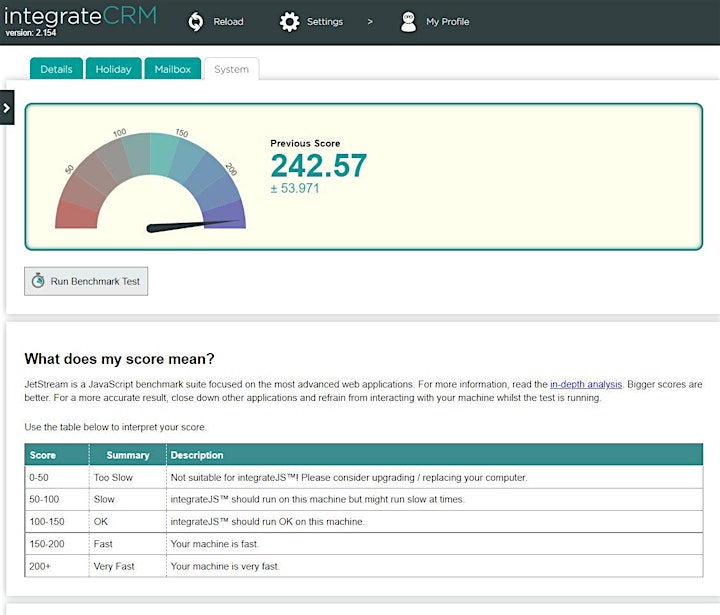Viewport: 720px width, 615px height.
Task: Click 'Use the table below to interpret your score.' text
Action: point(115,427)
